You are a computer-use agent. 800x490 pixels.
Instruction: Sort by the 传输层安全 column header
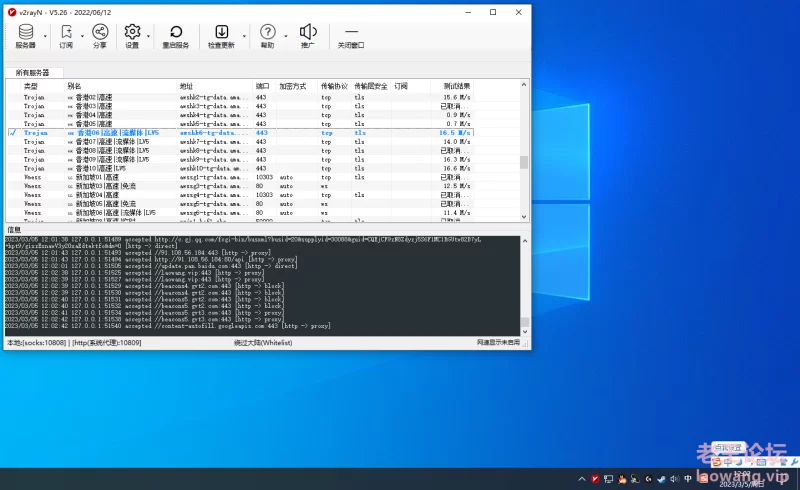tap(371, 86)
